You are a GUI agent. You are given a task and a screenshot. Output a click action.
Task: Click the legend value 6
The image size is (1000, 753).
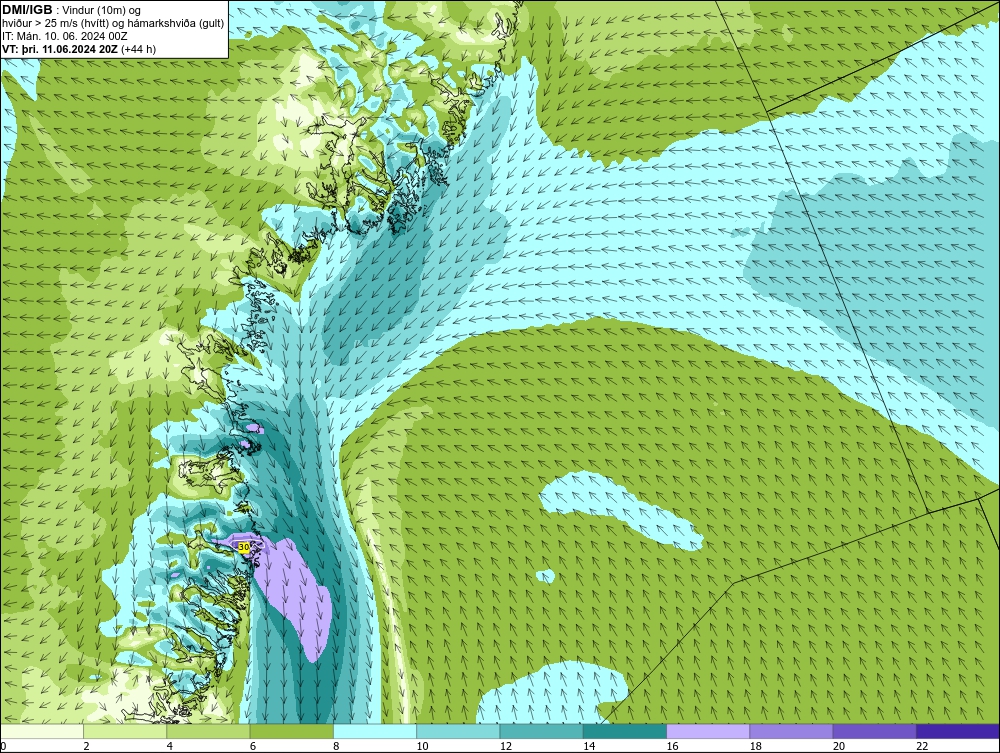pos(253,746)
